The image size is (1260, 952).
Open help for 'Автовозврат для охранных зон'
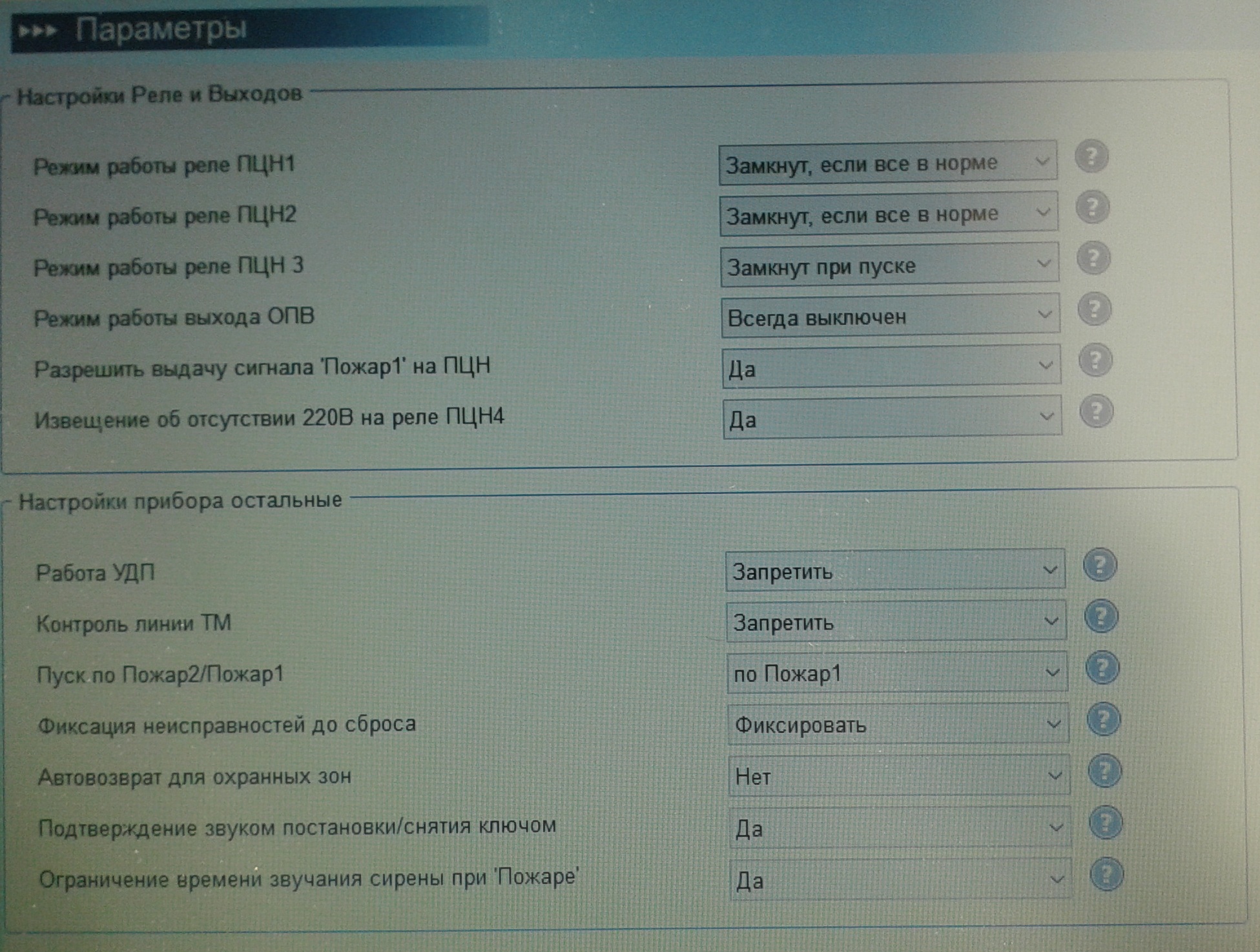1104,771
